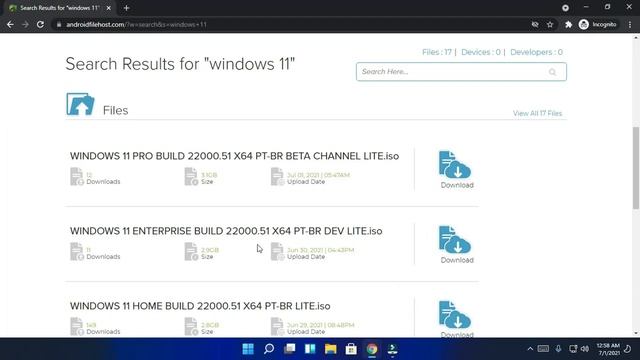This screenshot has height=360, width=640.
Task: Click the Chrome taskbar icon
Action: pyautogui.click(x=372, y=349)
